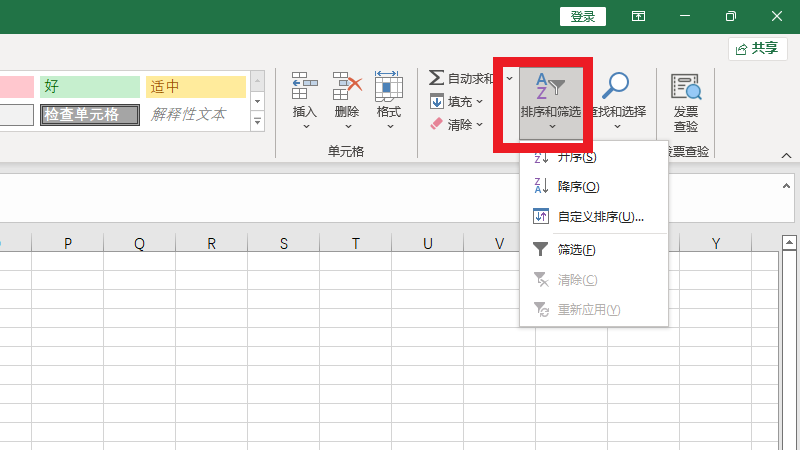Click the Clear (清除) eraser icon
Viewport: 800px width, 450px height.
[436, 124]
